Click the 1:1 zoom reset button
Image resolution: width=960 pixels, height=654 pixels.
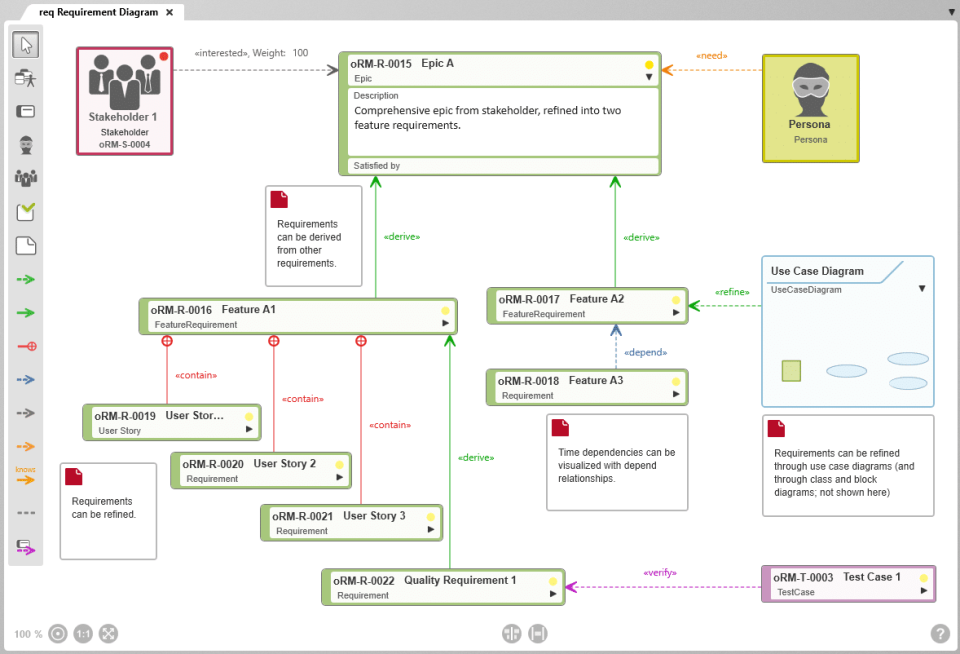[x=83, y=633]
